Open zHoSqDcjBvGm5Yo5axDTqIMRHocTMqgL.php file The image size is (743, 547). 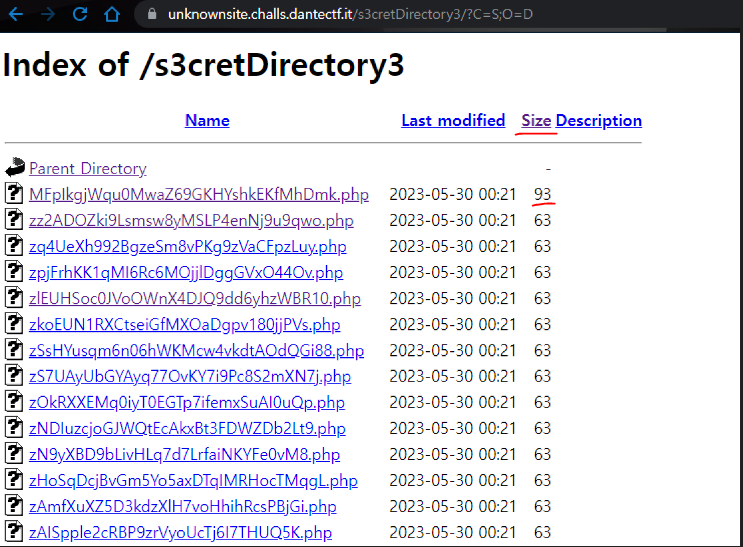193,481
